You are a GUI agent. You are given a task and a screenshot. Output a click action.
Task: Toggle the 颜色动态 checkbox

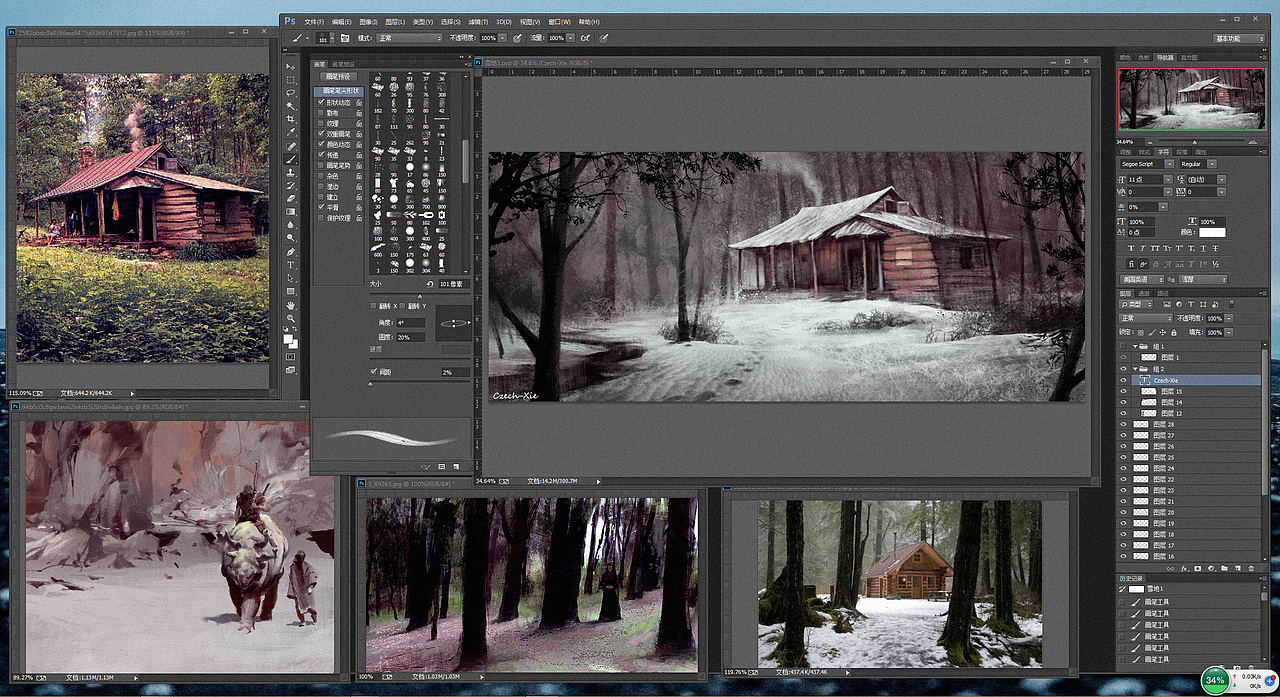coord(321,145)
